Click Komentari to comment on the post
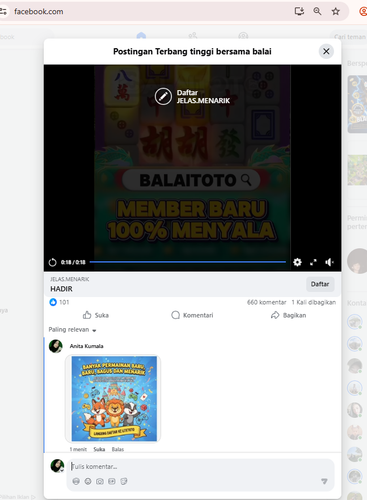Viewport: 367px width, 500px height. tap(192, 315)
